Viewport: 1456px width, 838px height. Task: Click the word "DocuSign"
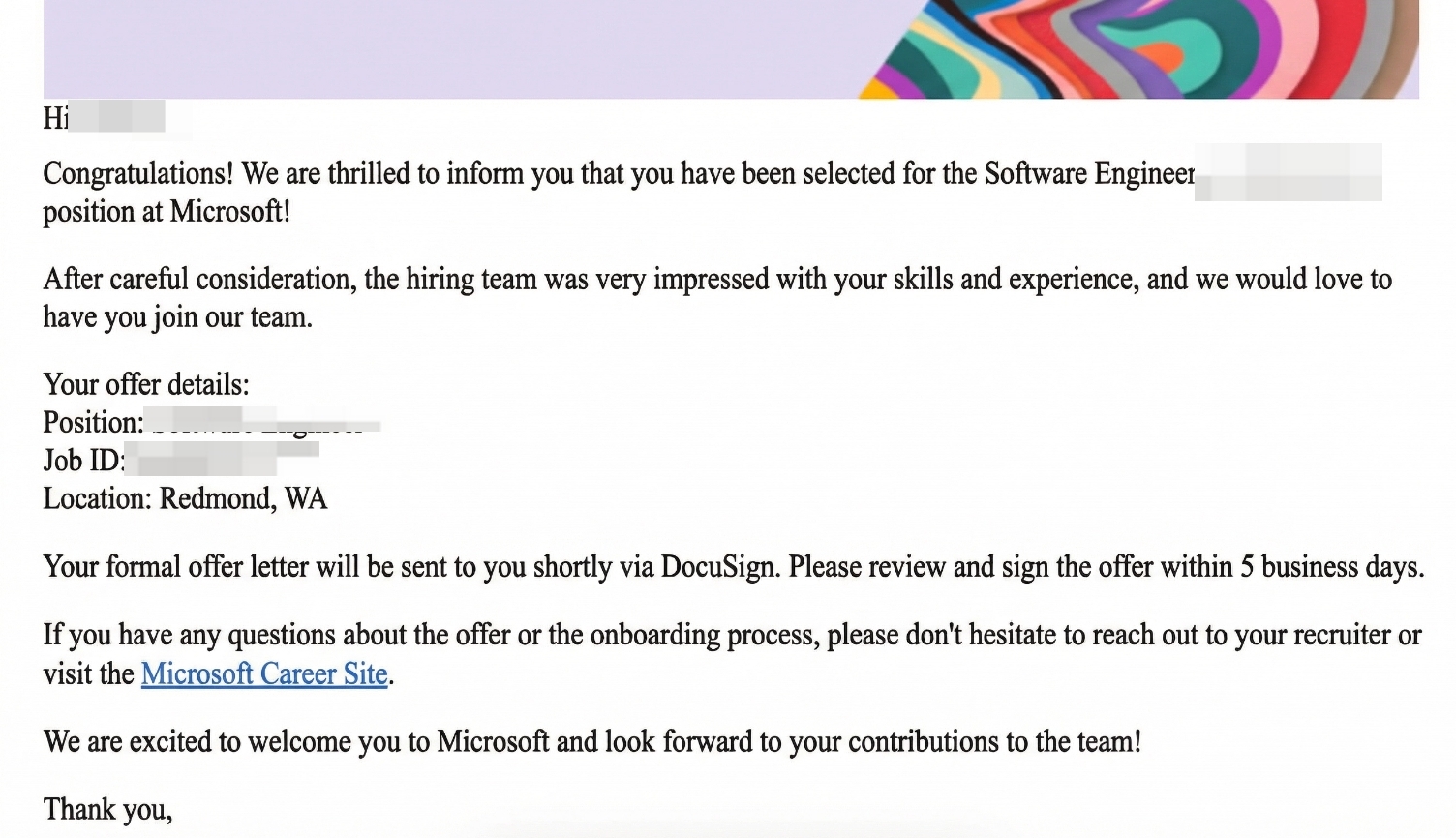coord(719,566)
